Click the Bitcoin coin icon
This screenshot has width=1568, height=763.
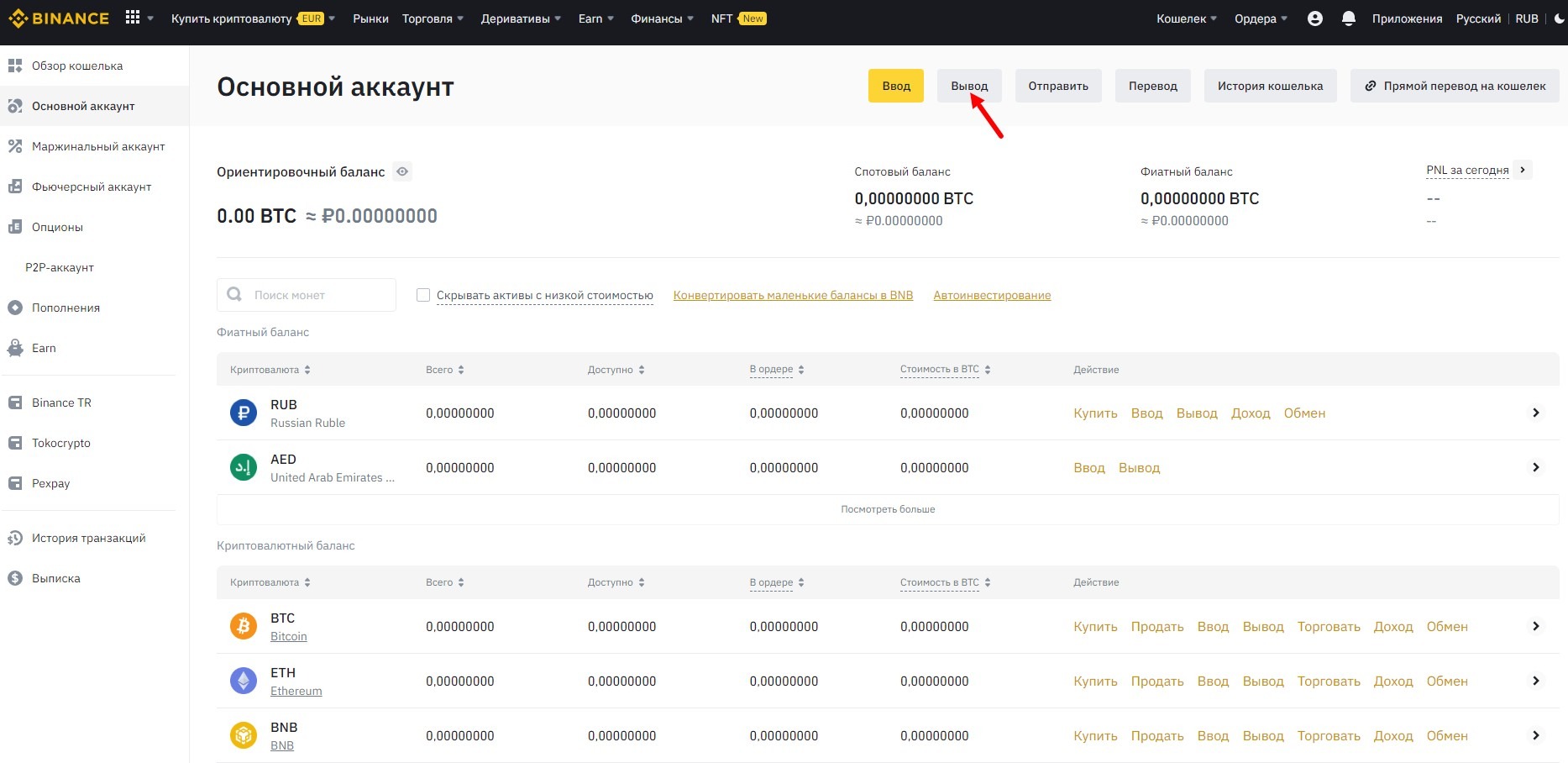coord(244,626)
